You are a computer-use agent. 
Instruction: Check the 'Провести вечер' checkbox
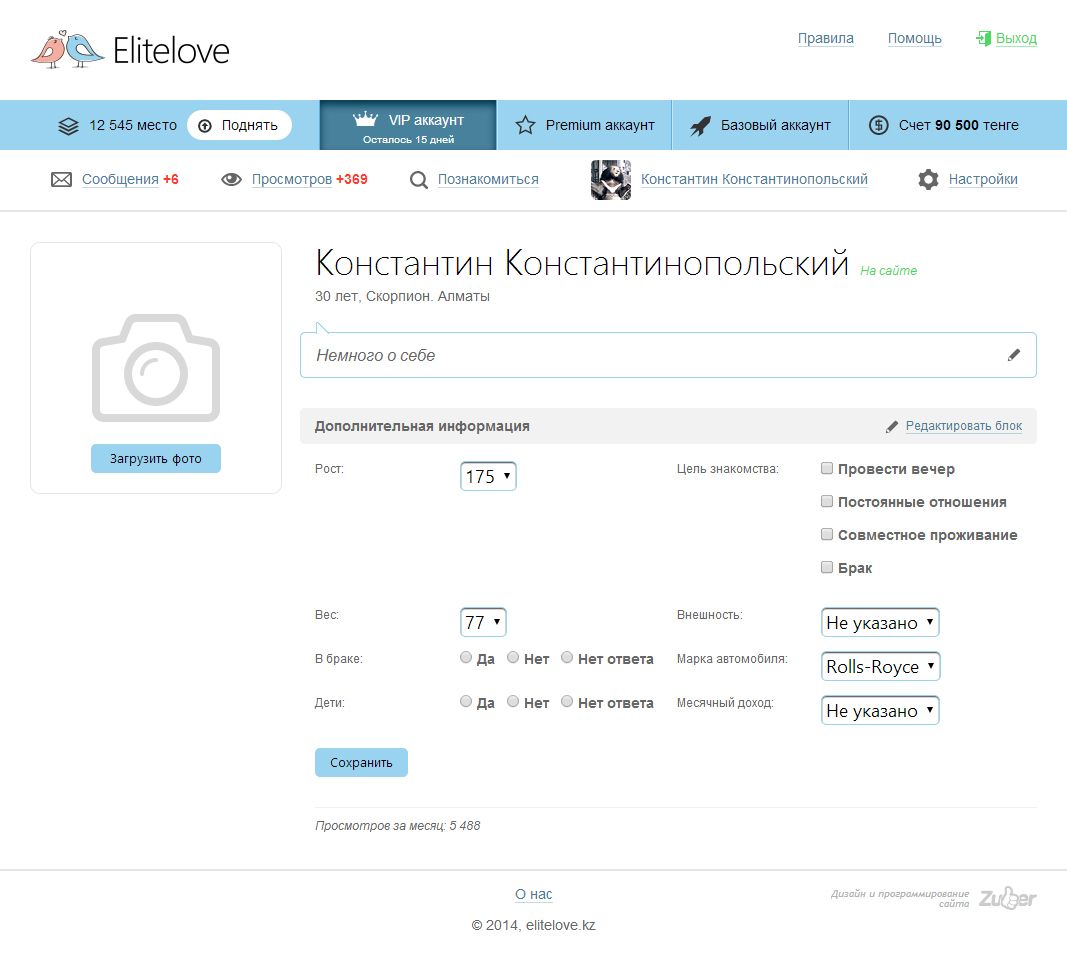coord(827,468)
